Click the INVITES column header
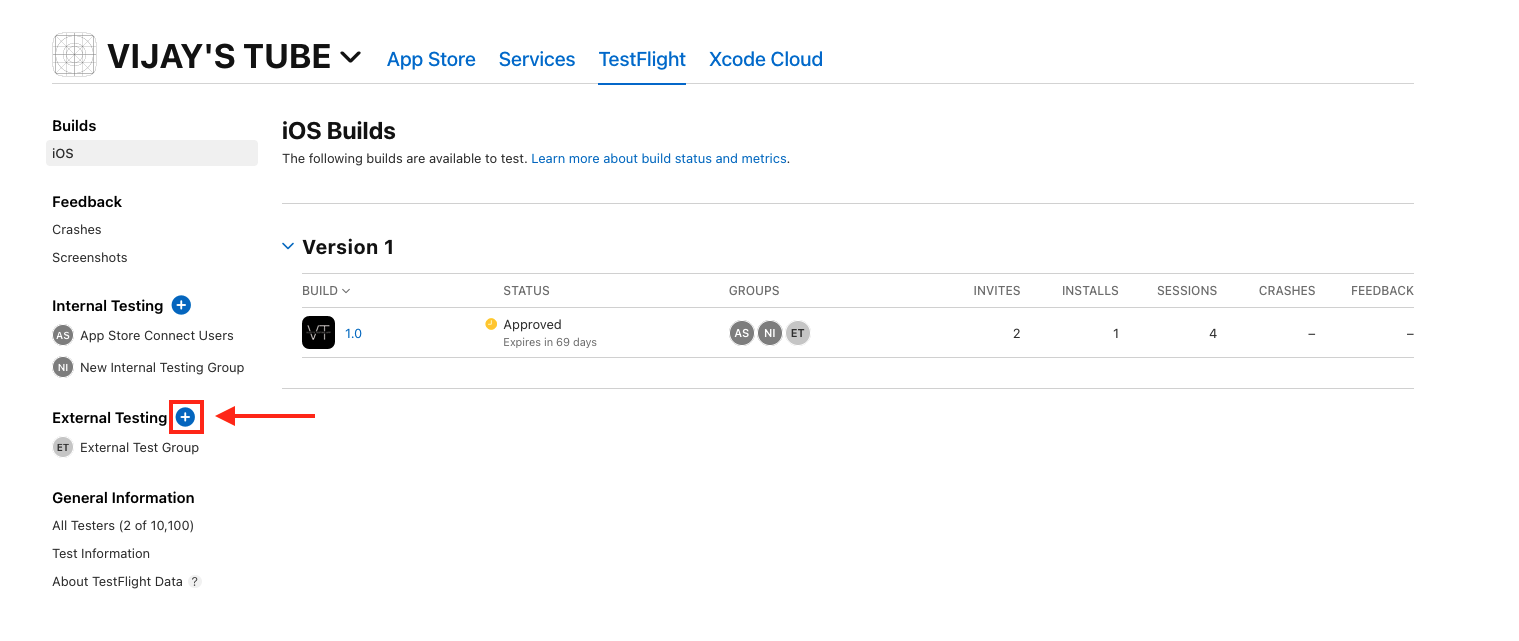 click(x=997, y=291)
